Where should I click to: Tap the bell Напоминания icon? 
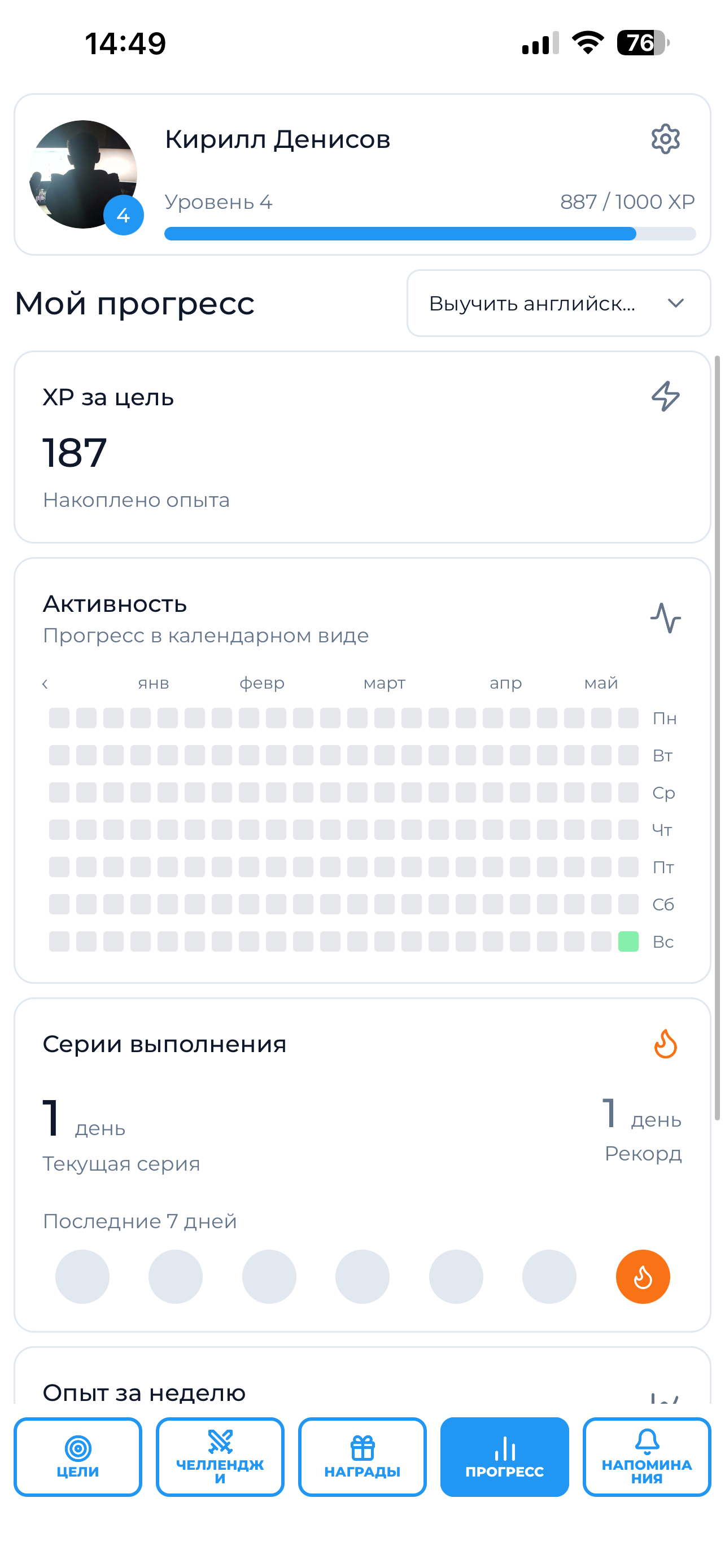[x=647, y=1442]
